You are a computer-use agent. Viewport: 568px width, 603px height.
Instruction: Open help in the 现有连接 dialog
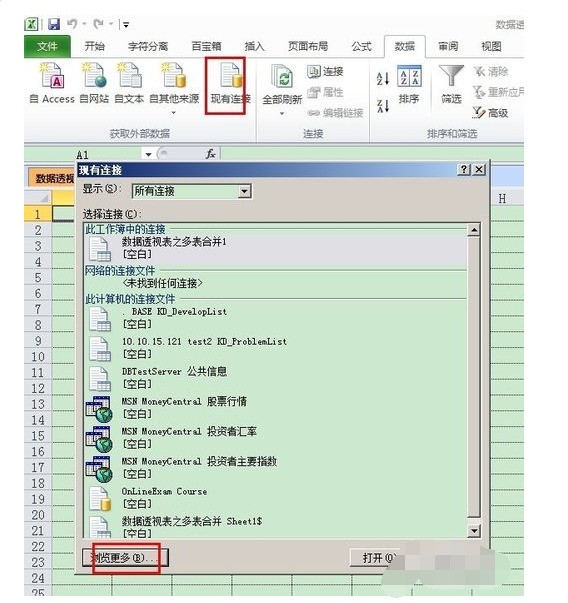(x=464, y=170)
